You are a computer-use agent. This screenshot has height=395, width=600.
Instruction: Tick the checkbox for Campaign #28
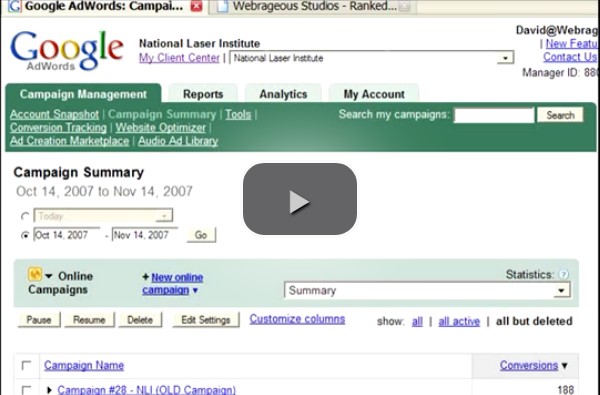click(26, 390)
